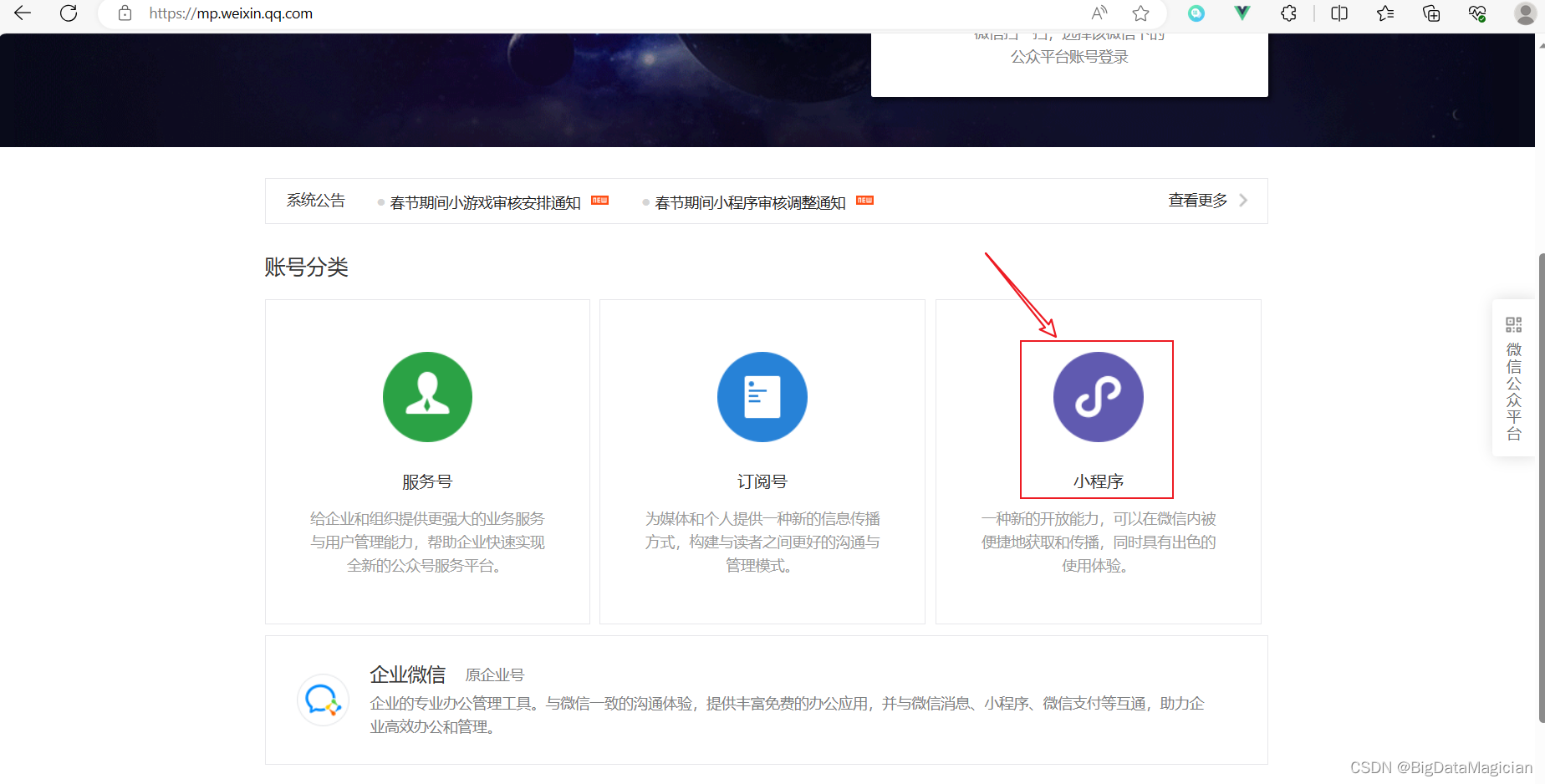Image resolution: width=1545 pixels, height=784 pixels.
Task: Open the Vue devtools extension icon
Action: coord(1242,13)
